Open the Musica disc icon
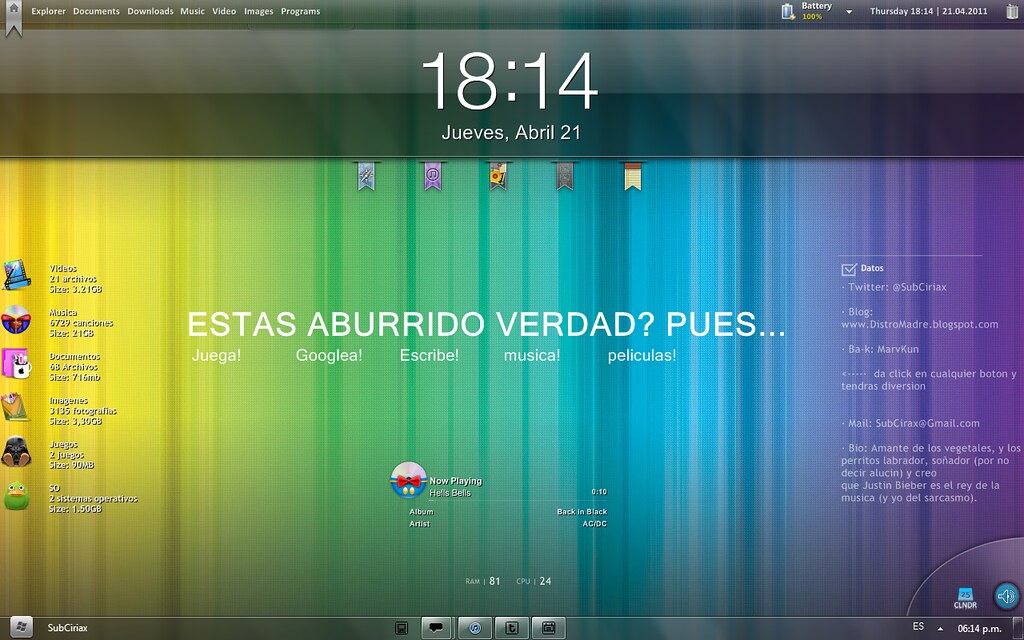The height and width of the screenshot is (640, 1024). pos(16,320)
